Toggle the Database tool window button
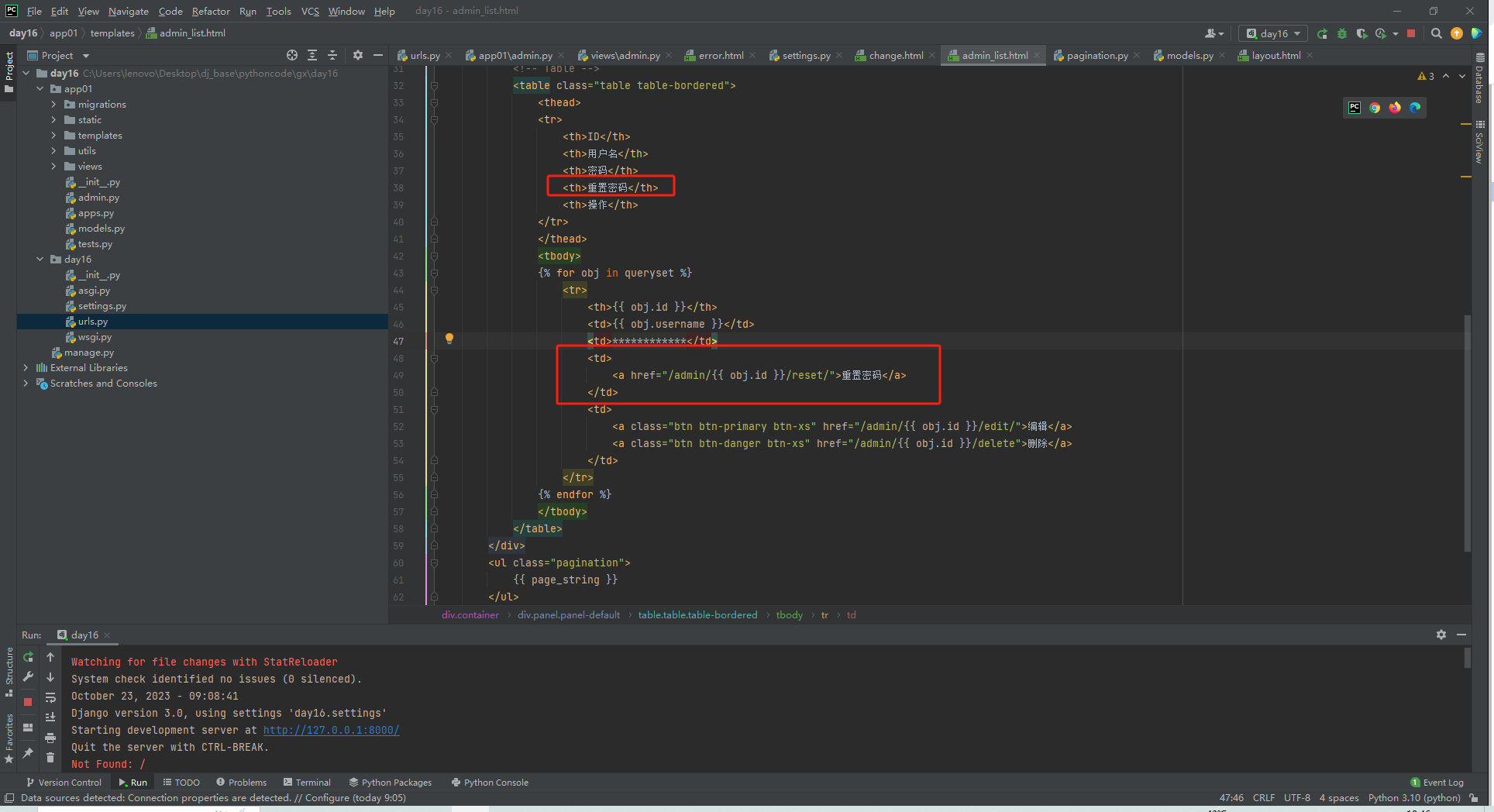 pos(1480,77)
